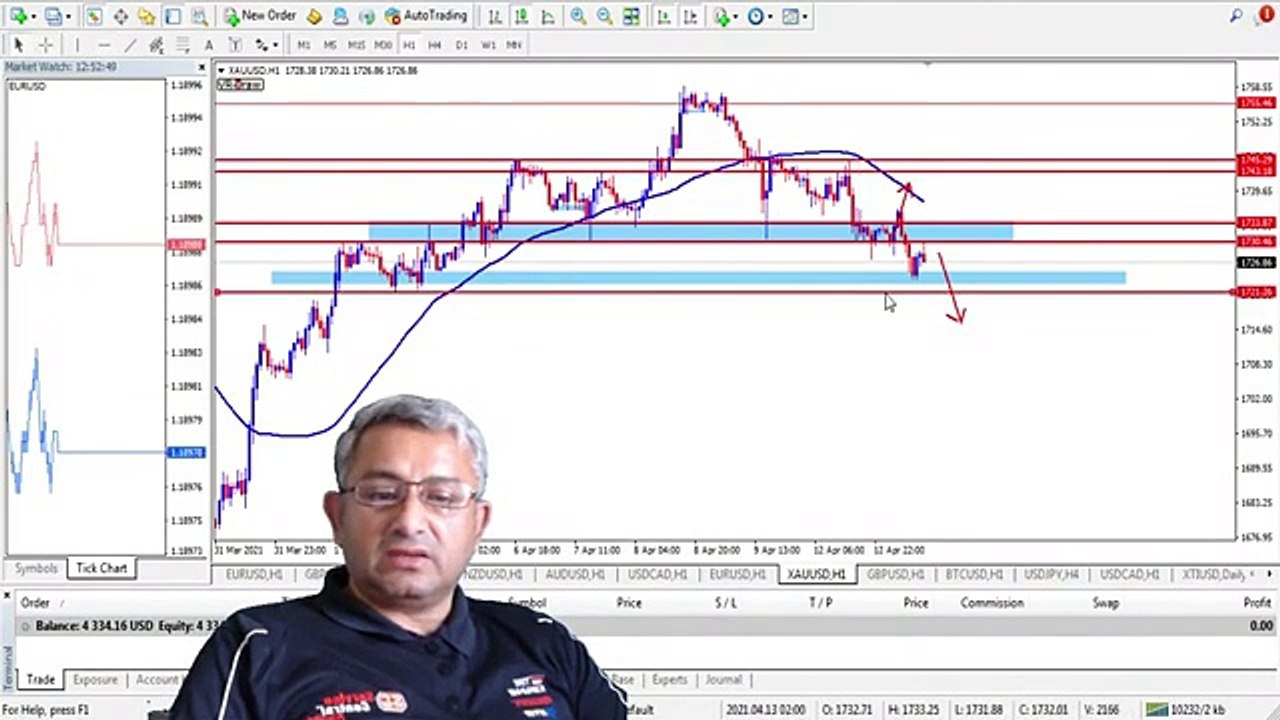Select the crosshair tool
1280x720 pixels.
coord(45,45)
